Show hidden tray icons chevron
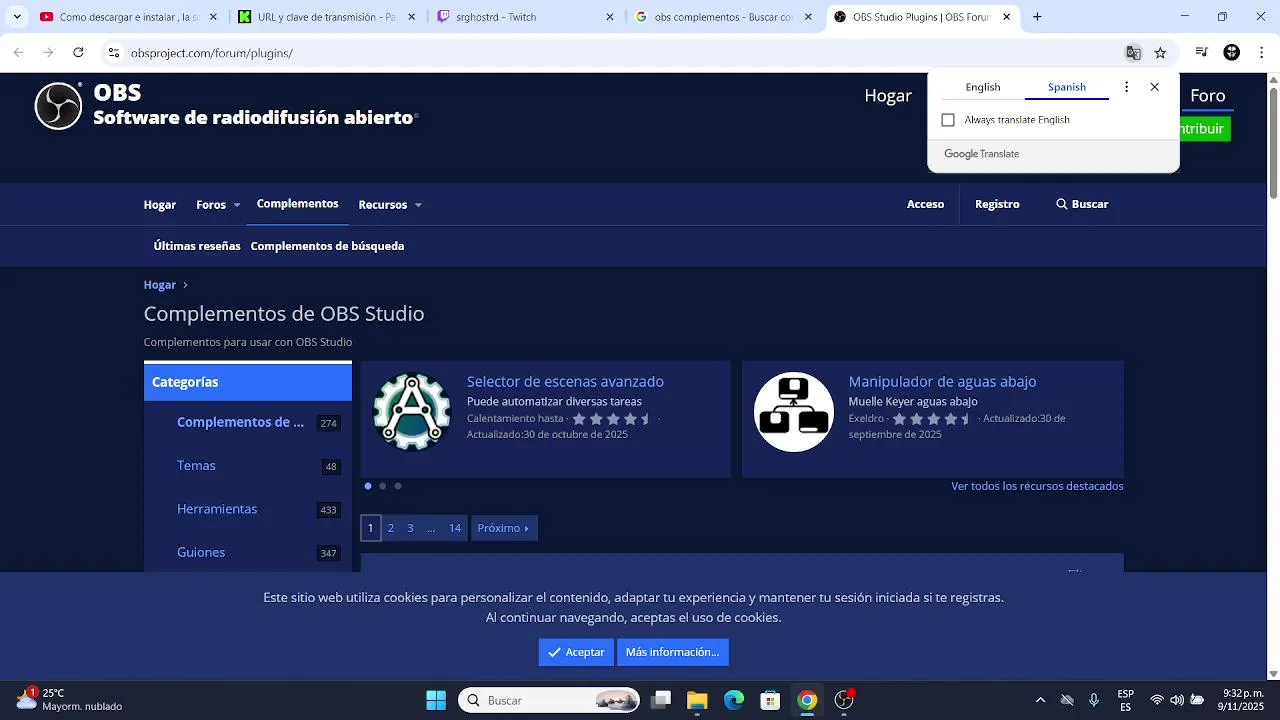 1040,700
